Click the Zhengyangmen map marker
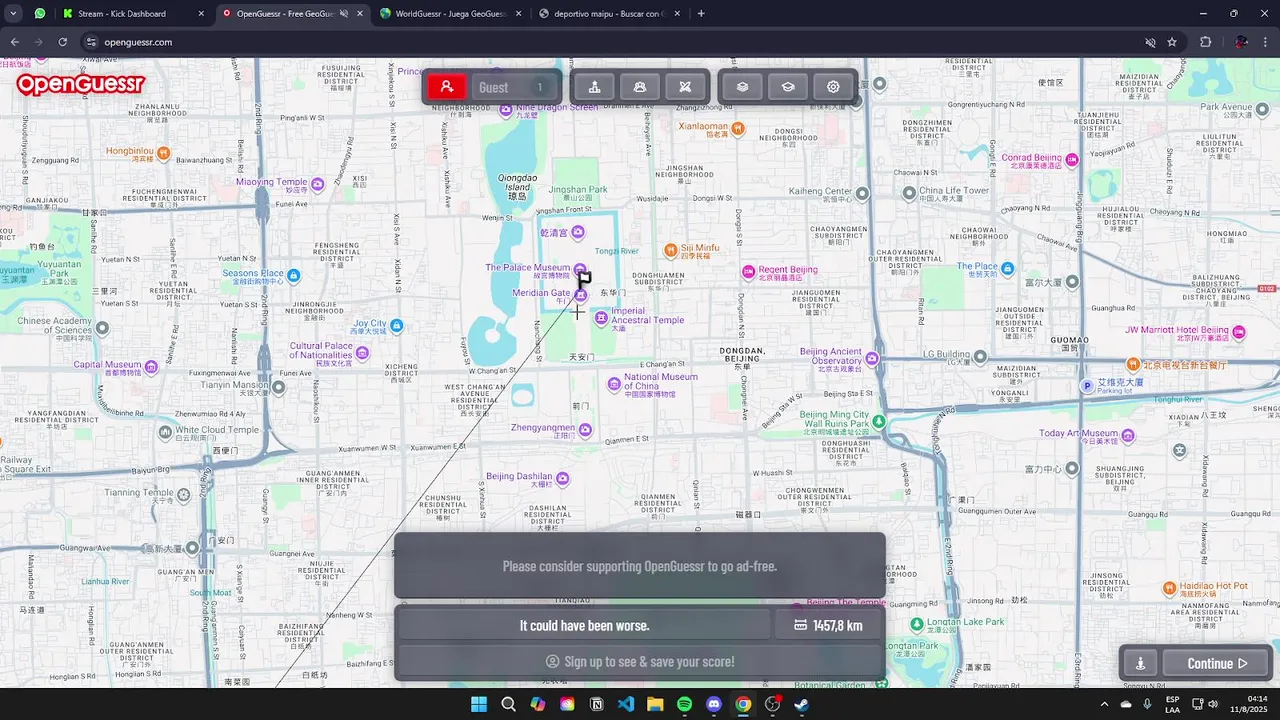 tap(585, 430)
